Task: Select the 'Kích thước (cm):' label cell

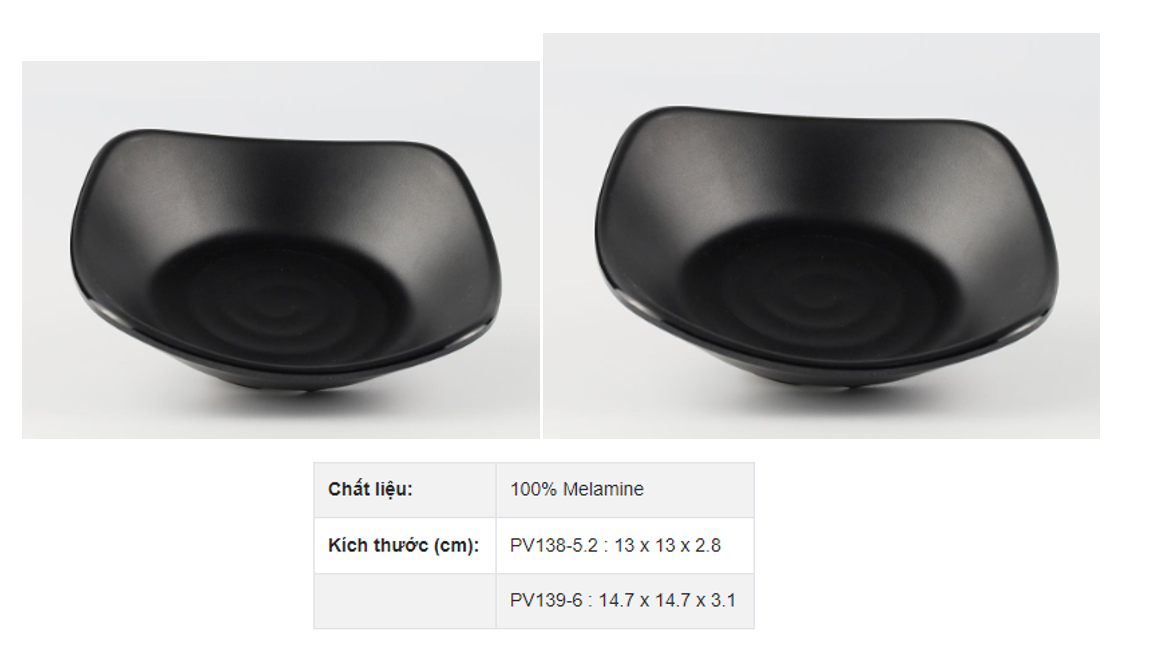Action: click(405, 545)
